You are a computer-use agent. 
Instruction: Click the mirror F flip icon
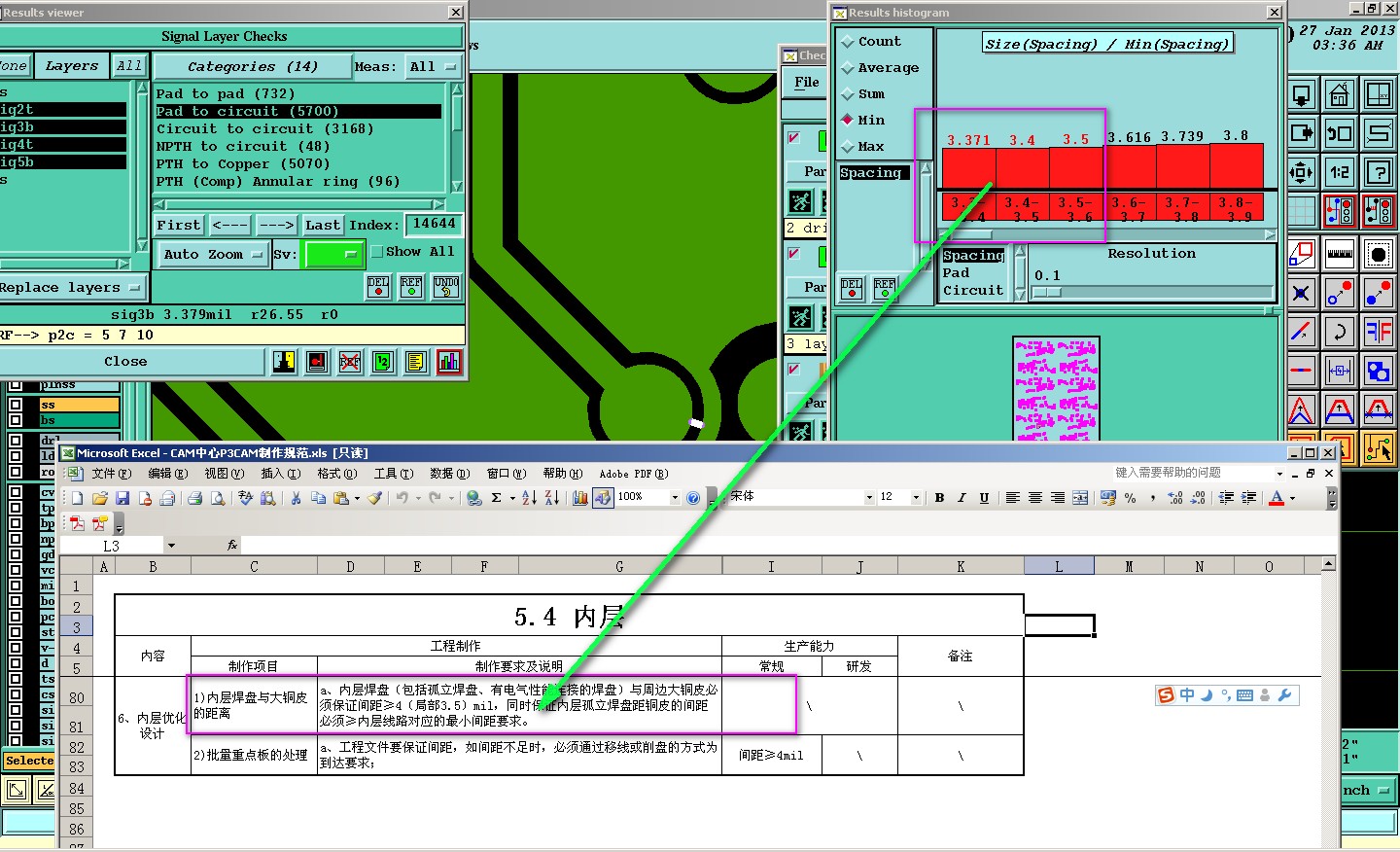click(1379, 332)
